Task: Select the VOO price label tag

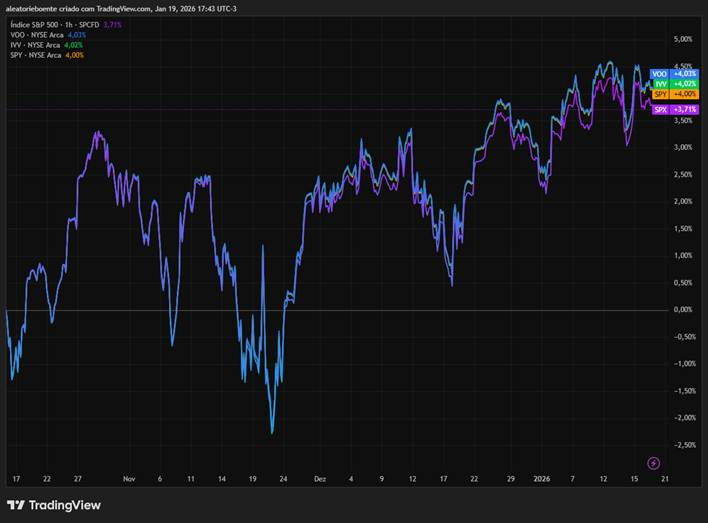Action: [674, 74]
